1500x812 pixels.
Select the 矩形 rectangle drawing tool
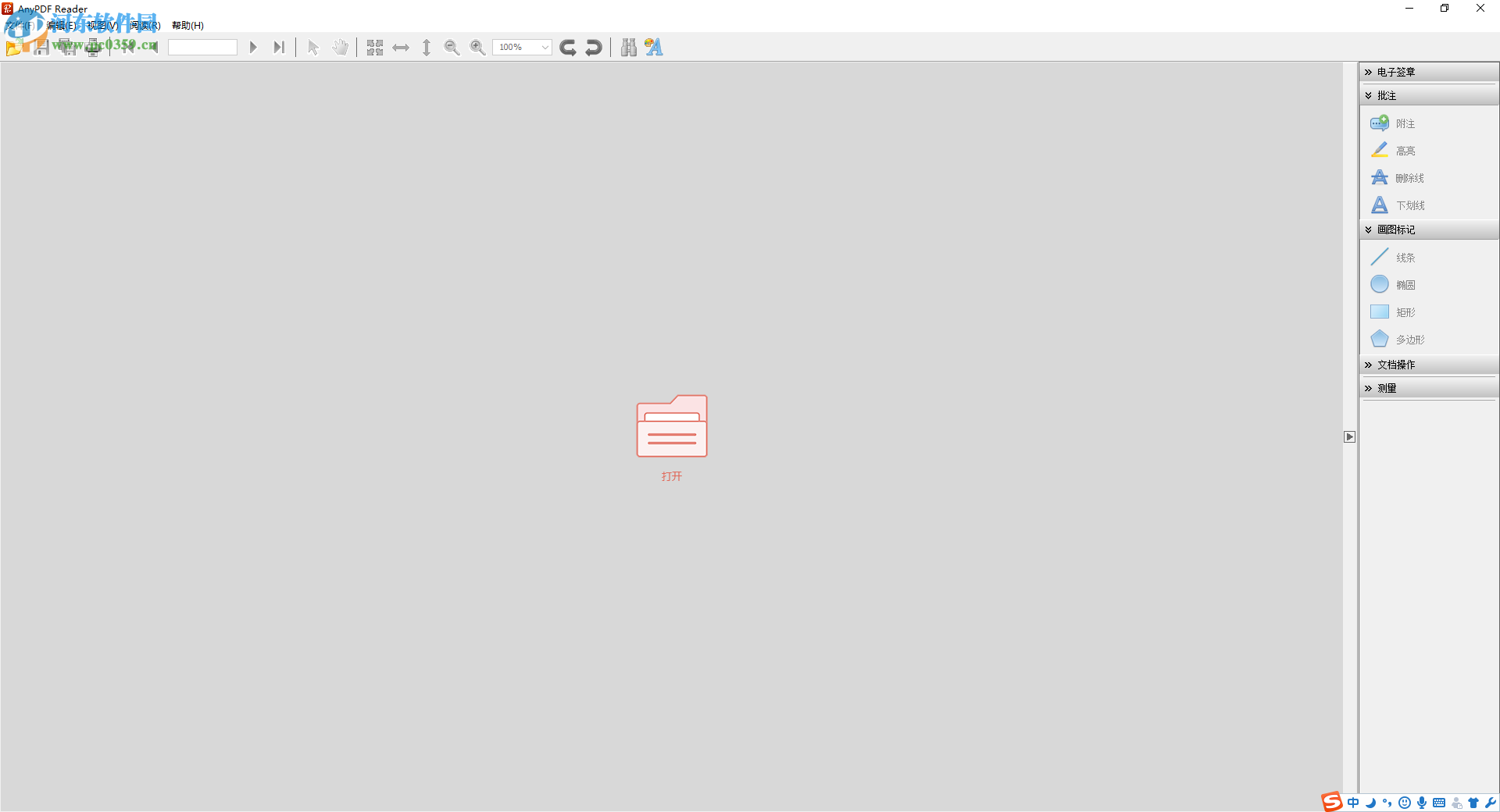1404,311
